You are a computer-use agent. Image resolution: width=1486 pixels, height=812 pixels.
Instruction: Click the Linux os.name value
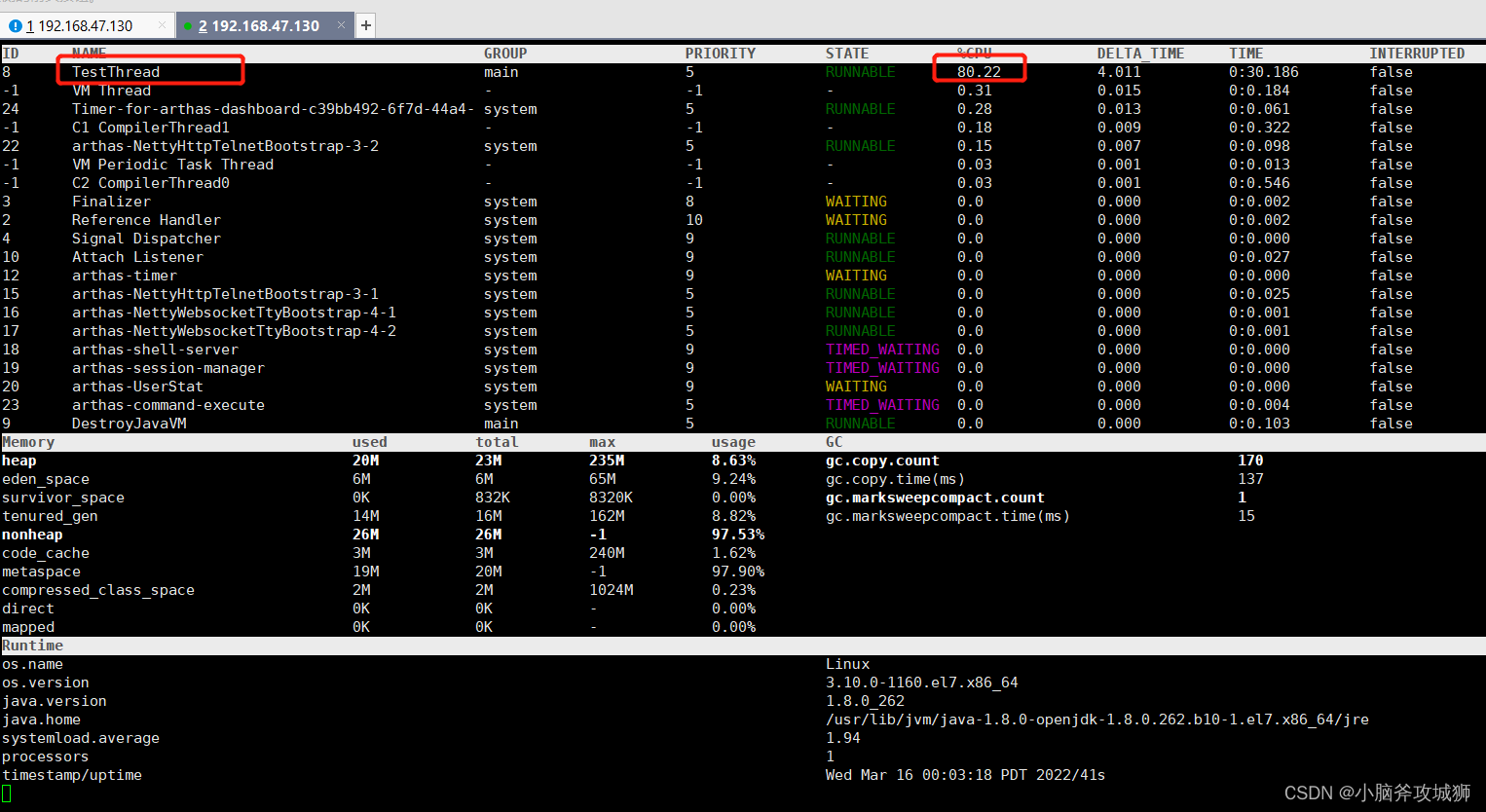847,664
